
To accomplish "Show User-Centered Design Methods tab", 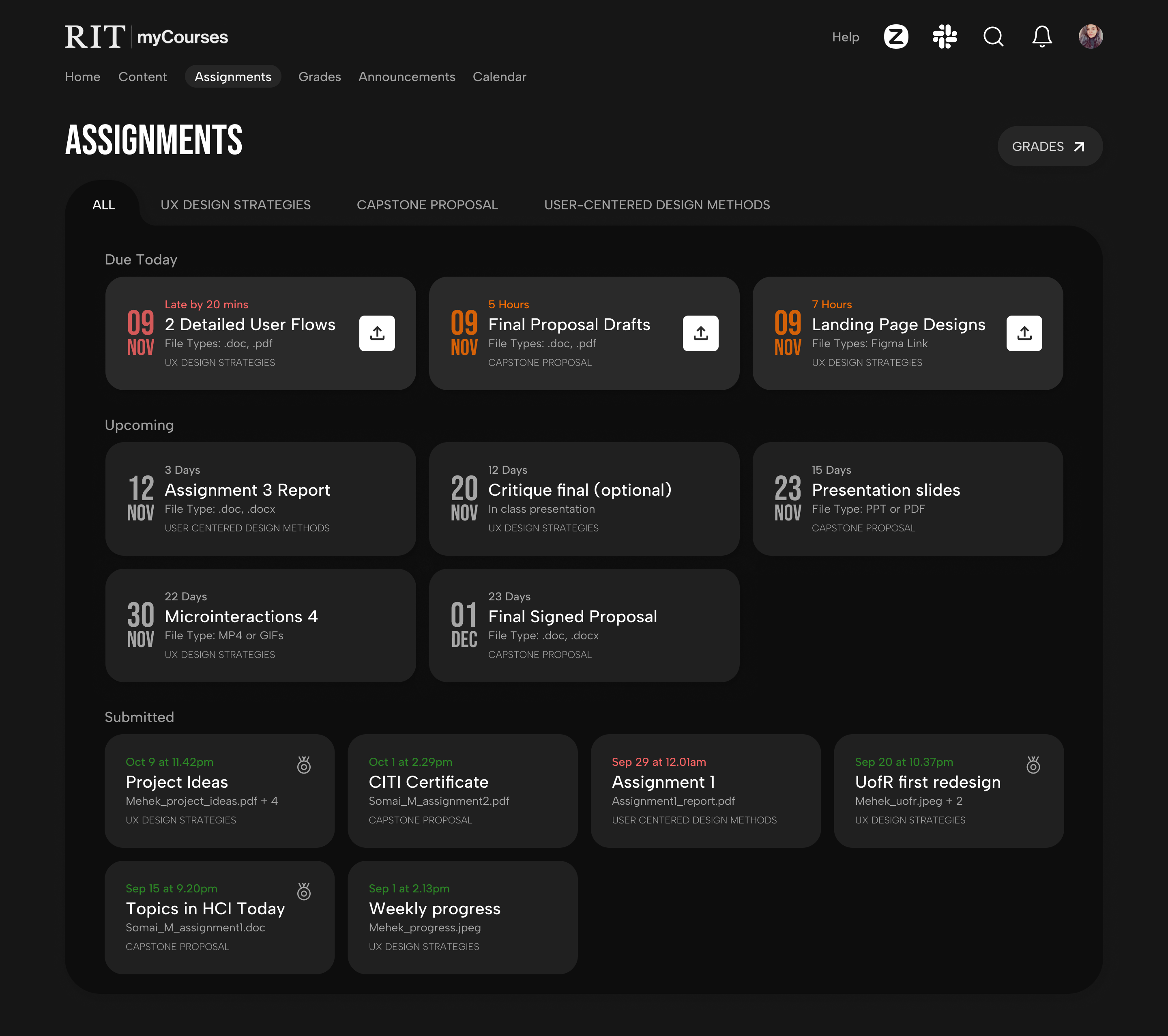I will tap(657, 204).
